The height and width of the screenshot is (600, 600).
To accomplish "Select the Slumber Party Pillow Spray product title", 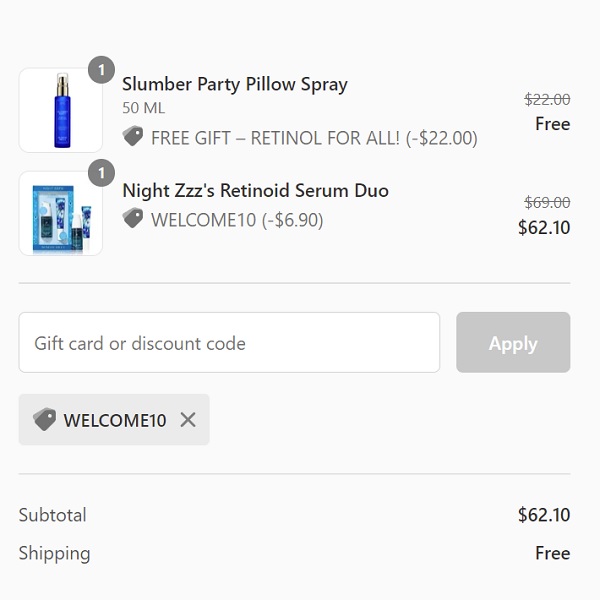I will [x=235, y=84].
